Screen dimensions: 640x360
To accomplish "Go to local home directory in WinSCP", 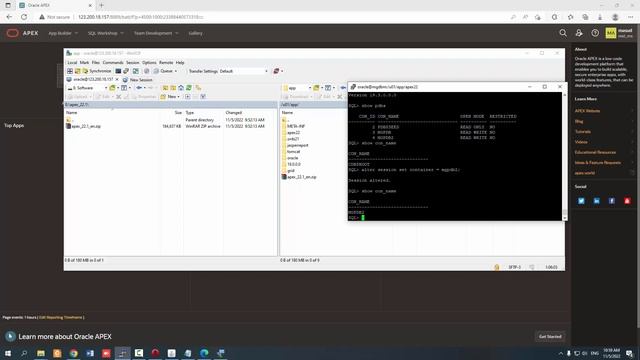I will point(181,88).
